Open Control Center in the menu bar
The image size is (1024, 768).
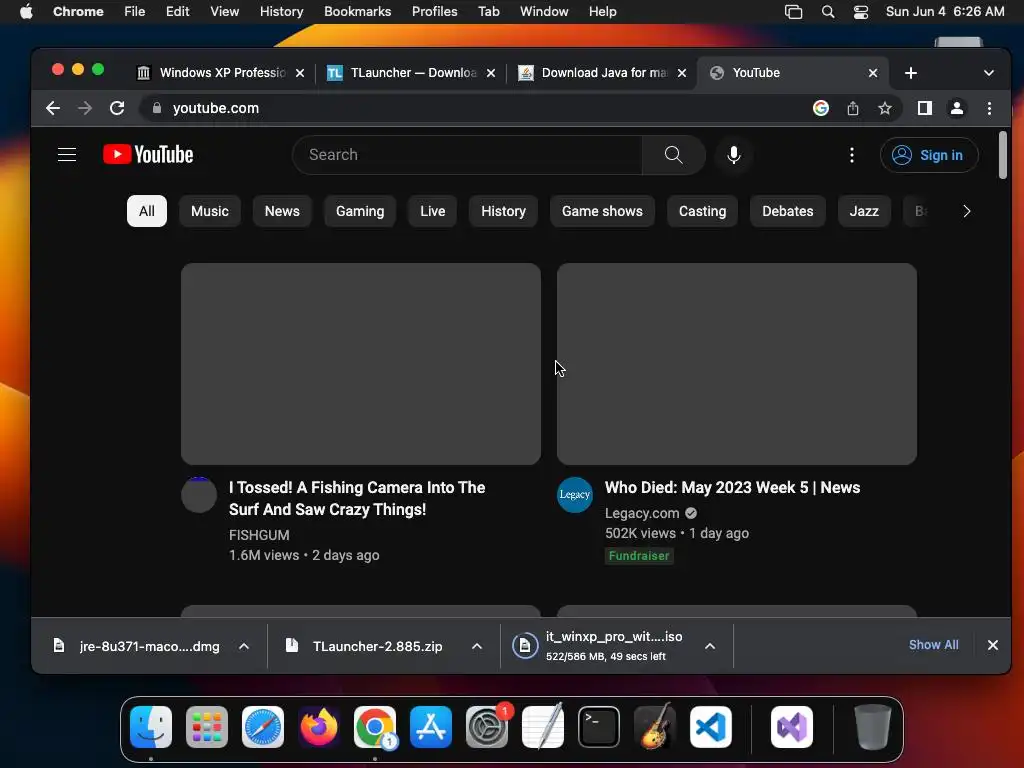861,12
